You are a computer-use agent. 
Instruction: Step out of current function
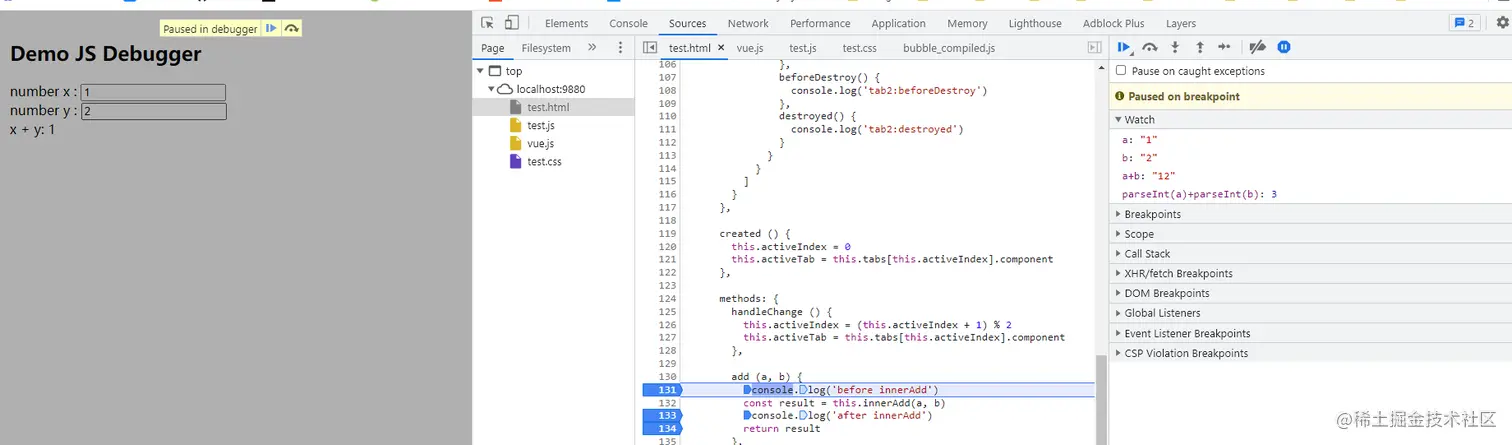[x=1199, y=47]
